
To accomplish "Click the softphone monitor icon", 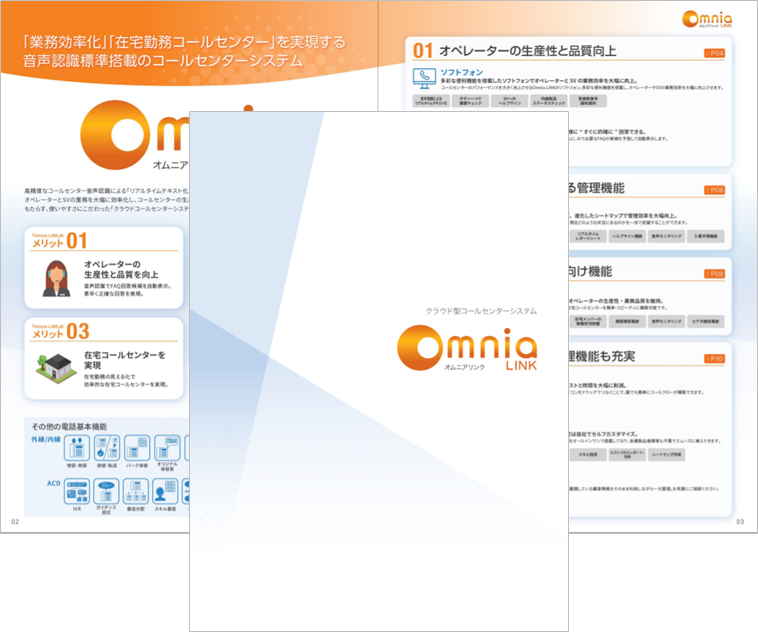I will [x=424, y=78].
